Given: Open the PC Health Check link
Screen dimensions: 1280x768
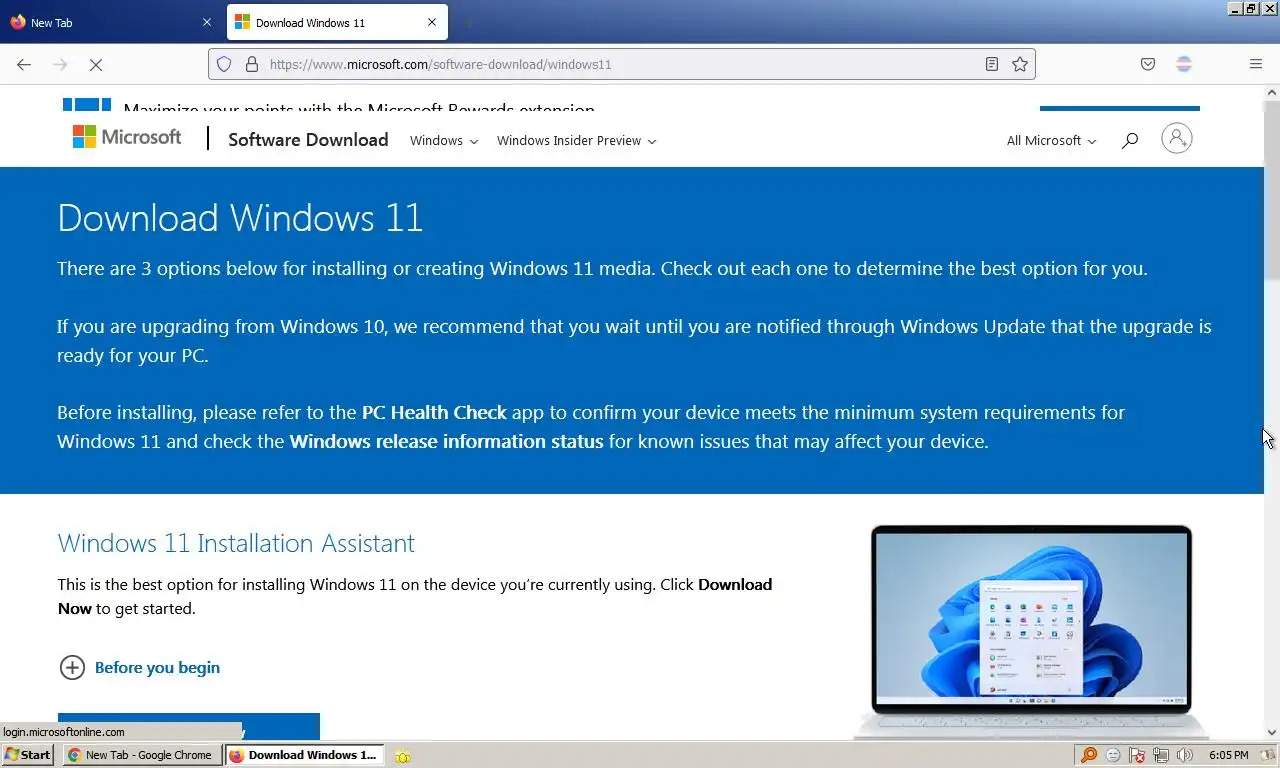Looking at the screenshot, I should 434,412.
